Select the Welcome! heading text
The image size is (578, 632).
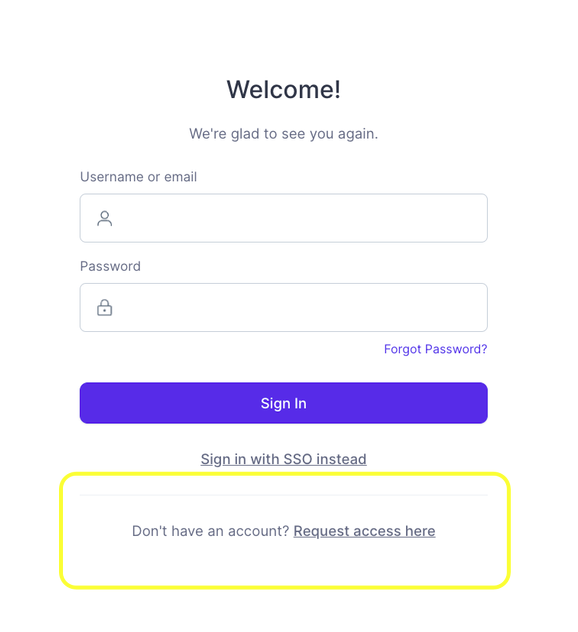click(x=283, y=89)
